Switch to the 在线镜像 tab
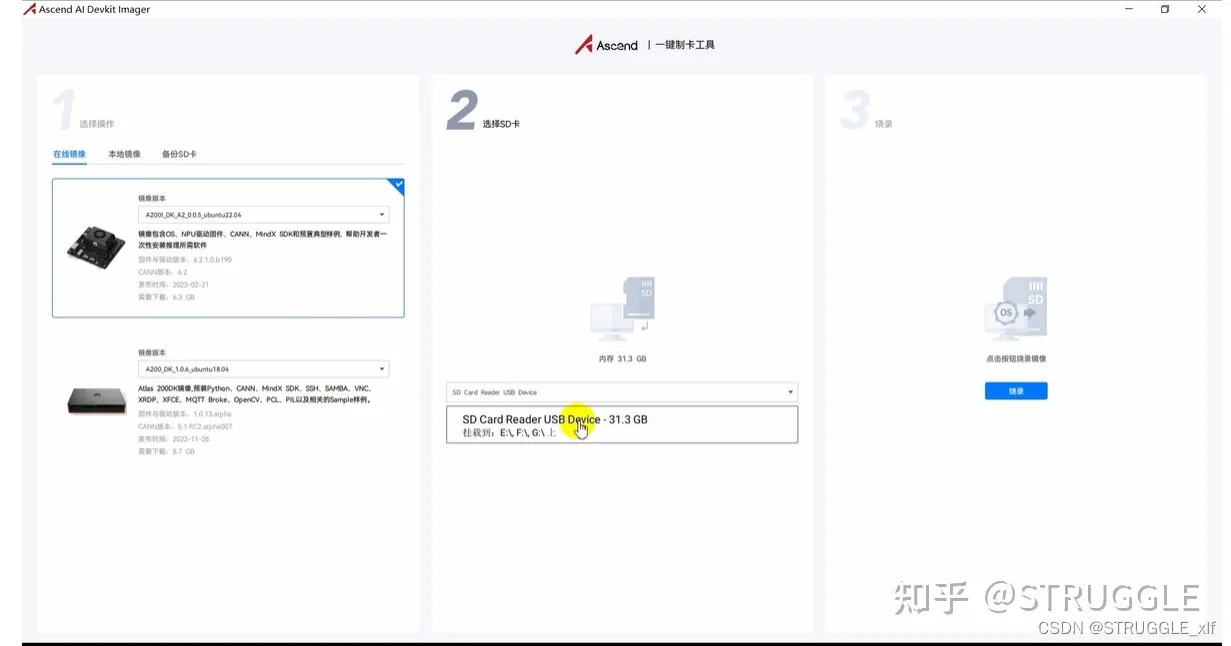The width and height of the screenshot is (1231, 646). coord(69,154)
